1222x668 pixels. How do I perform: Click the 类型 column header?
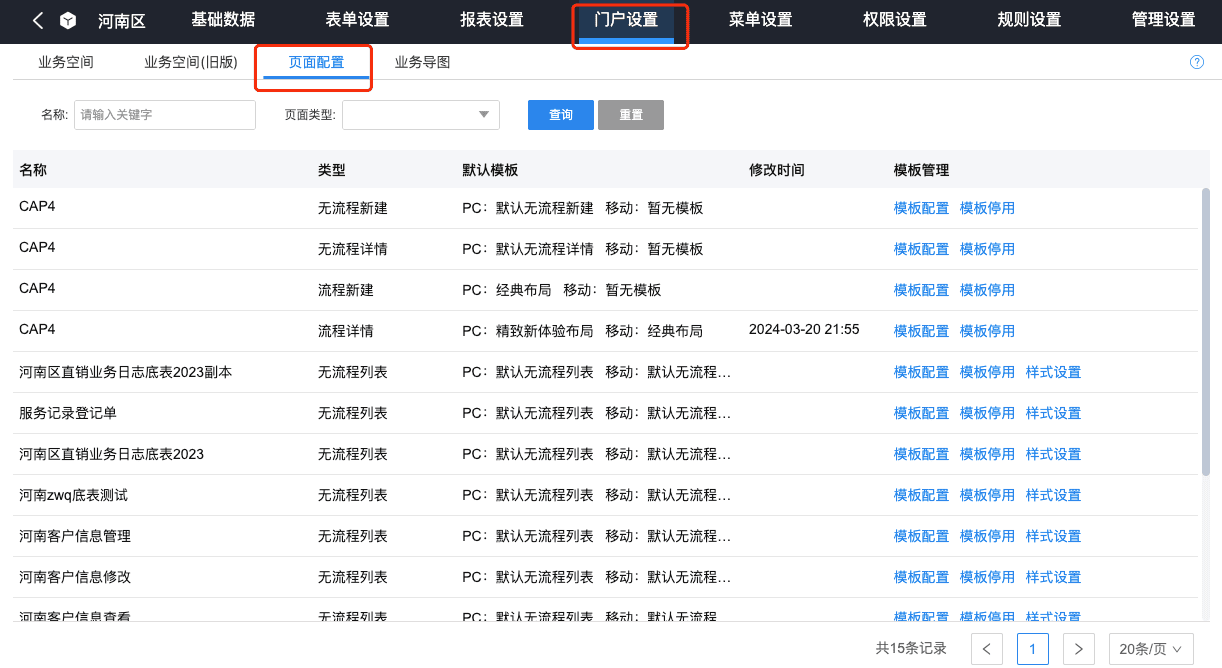coord(331,170)
